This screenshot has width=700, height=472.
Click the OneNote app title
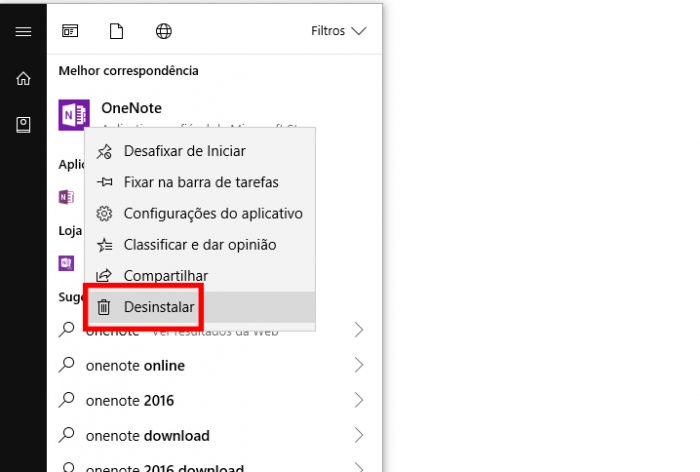pos(132,108)
